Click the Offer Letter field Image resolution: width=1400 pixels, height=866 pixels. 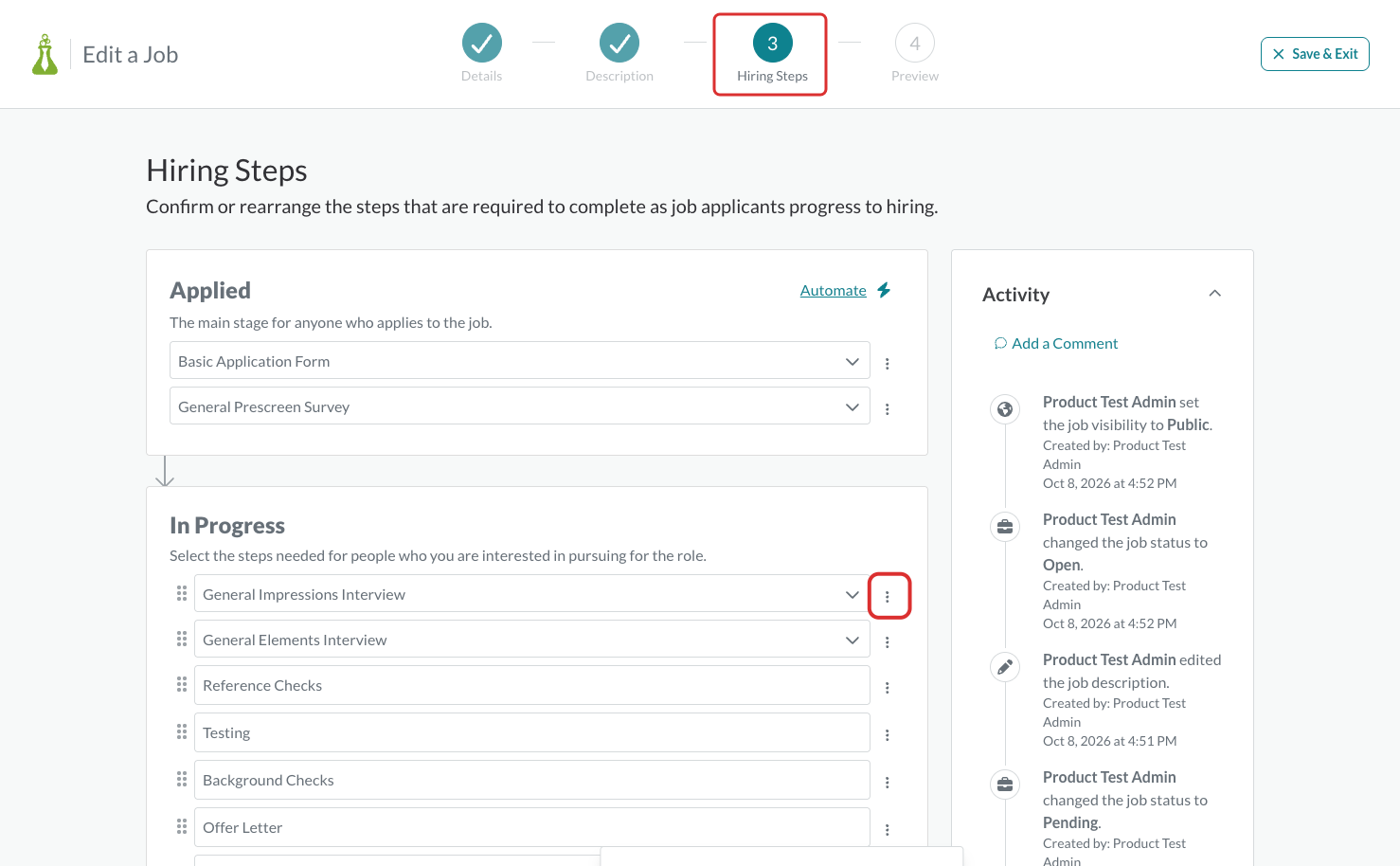(x=531, y=827)
